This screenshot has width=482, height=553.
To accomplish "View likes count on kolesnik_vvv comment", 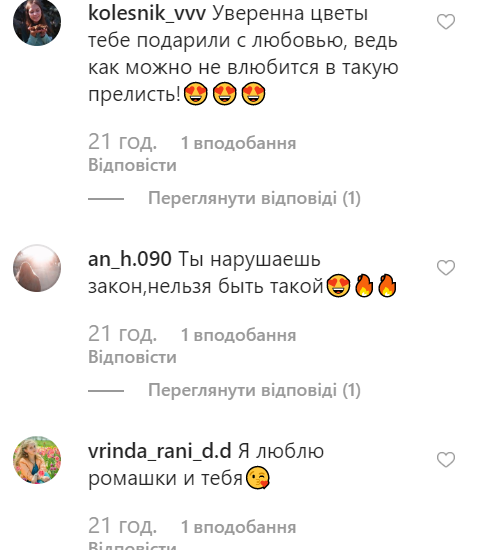I will pyautogui.click(x=238, y=143).
